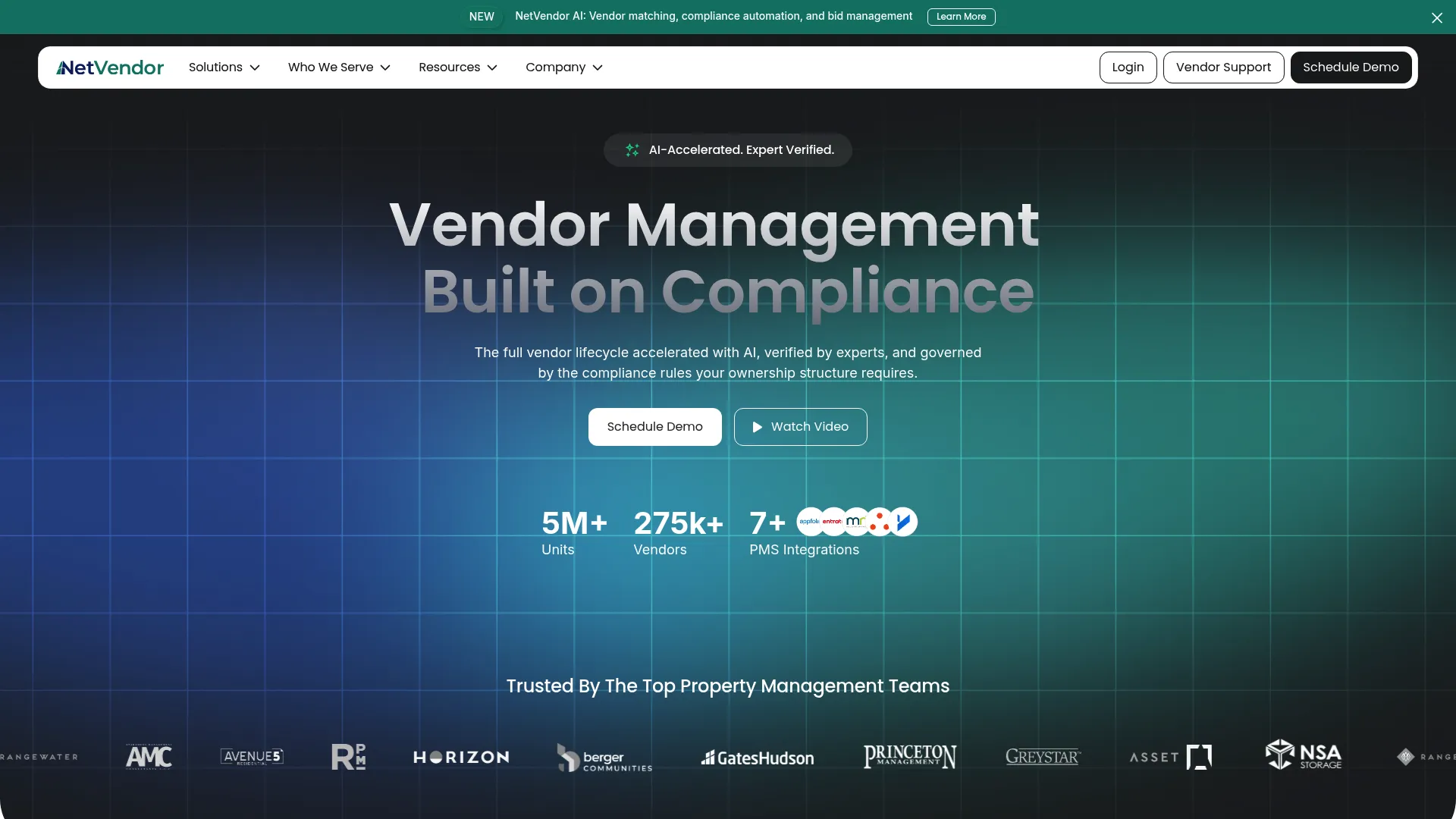Click the Built on Compliance headline
1456x819 pixels.
pyautogui.click(x=728, y=292)
